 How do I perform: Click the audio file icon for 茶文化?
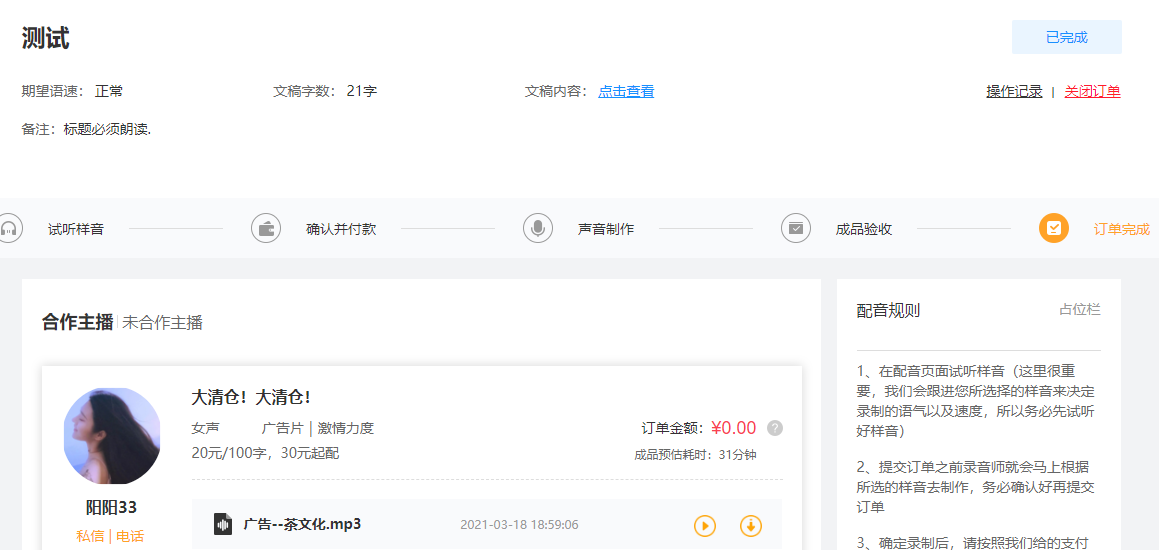coord(223,525)
